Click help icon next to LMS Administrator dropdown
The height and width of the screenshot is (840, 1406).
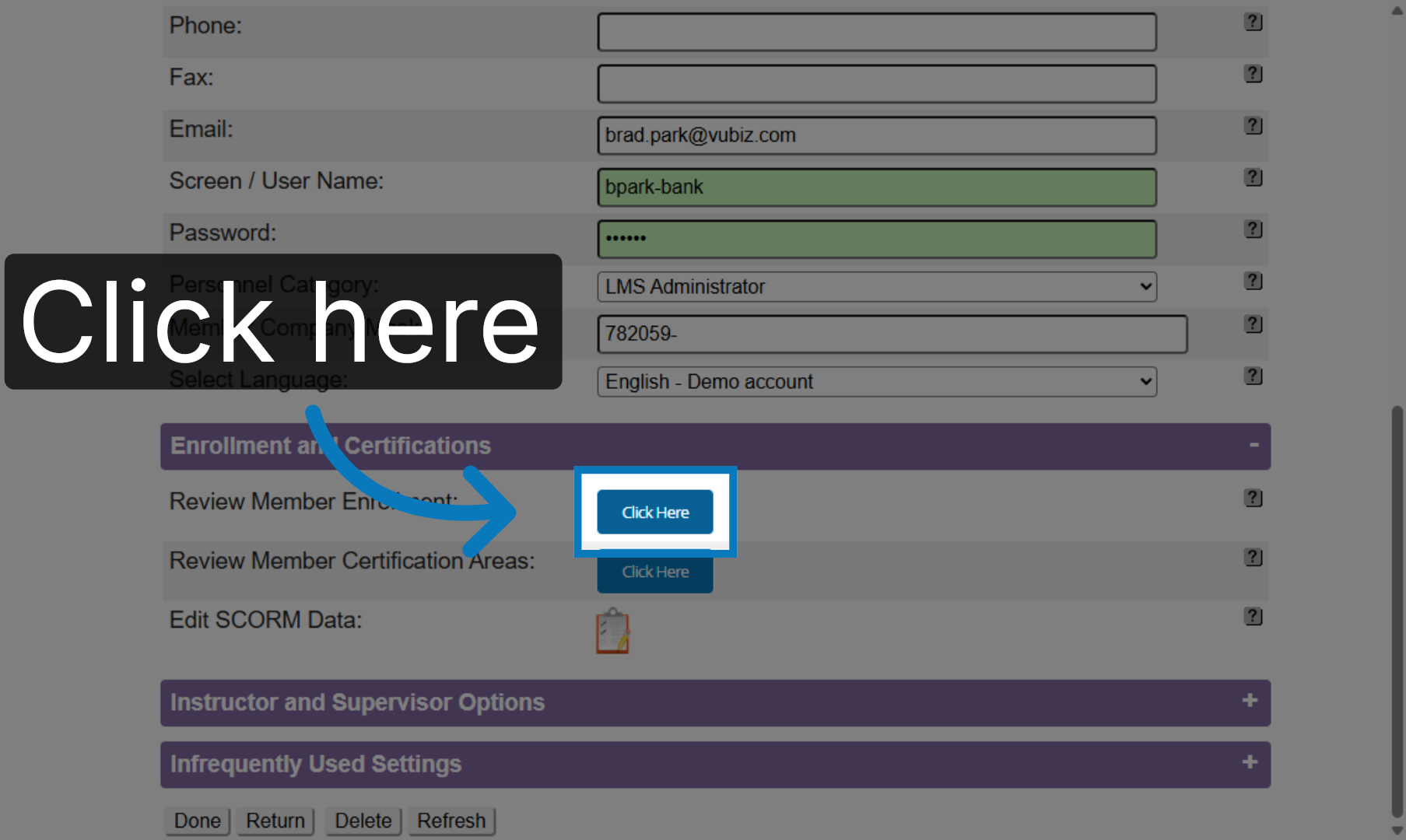1253,281
